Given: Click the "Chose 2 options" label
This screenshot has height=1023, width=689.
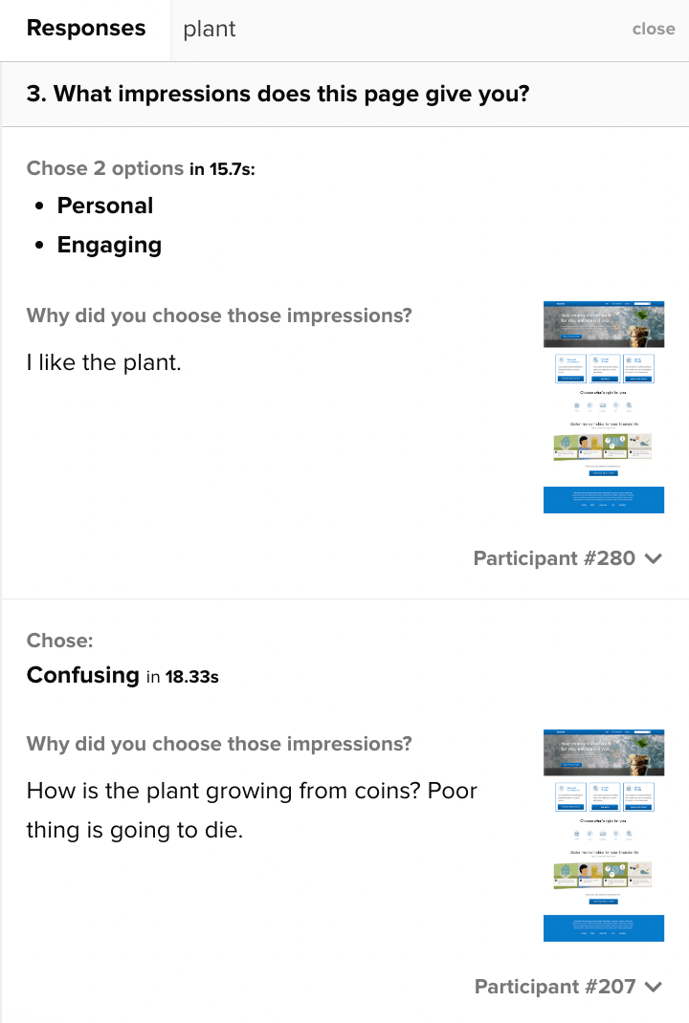Looking at the screenshot, I should coord(105,168).
